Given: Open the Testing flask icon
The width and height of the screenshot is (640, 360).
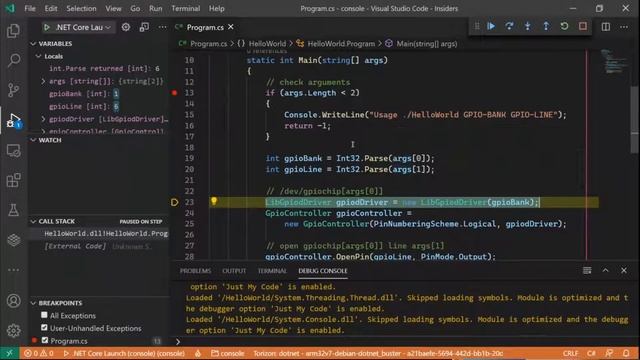Looking at the screenshot, I should (x=13, y=210).
